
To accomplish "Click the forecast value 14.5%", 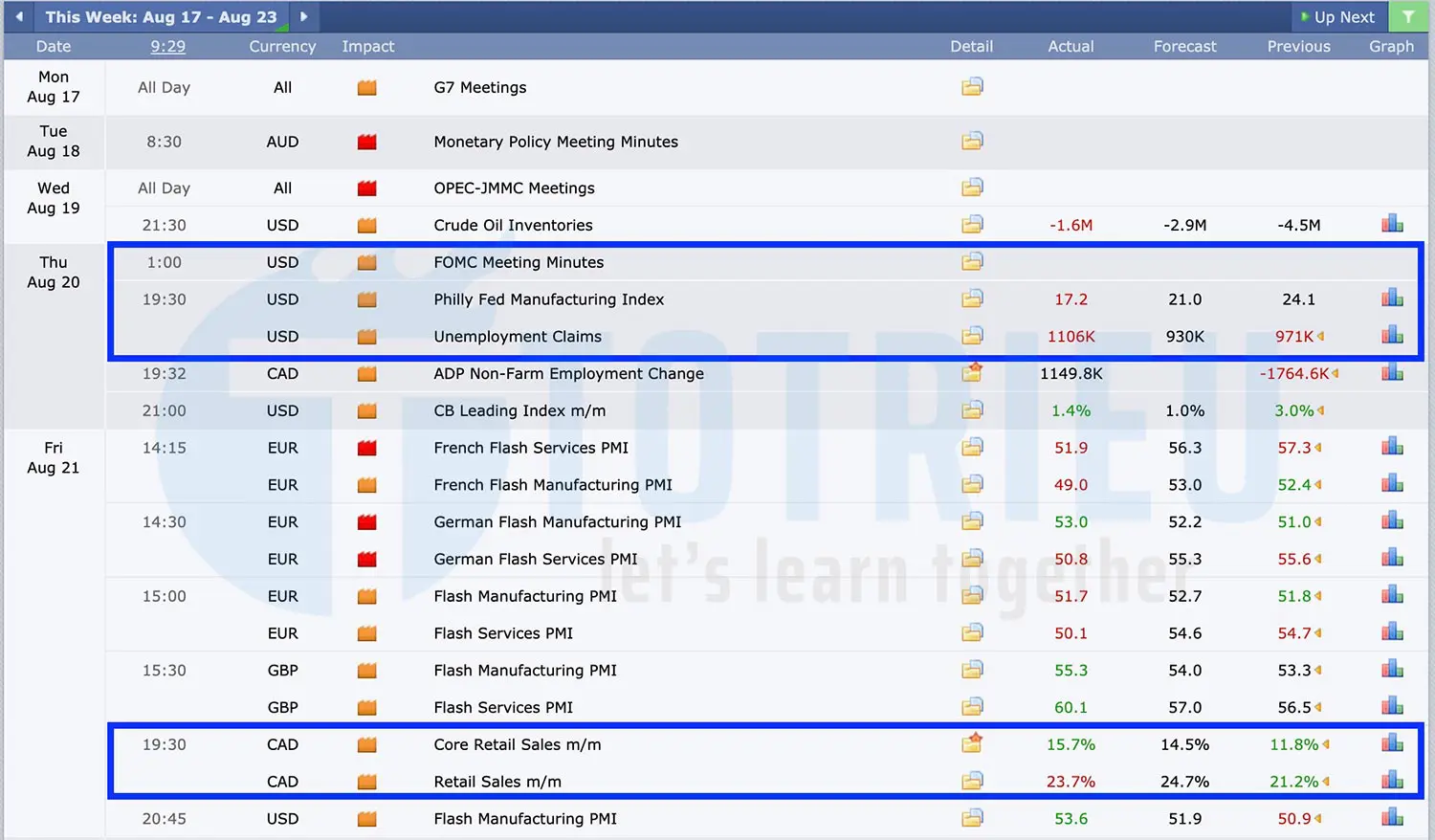I will pyautogui.click(x=1185, y=744).
